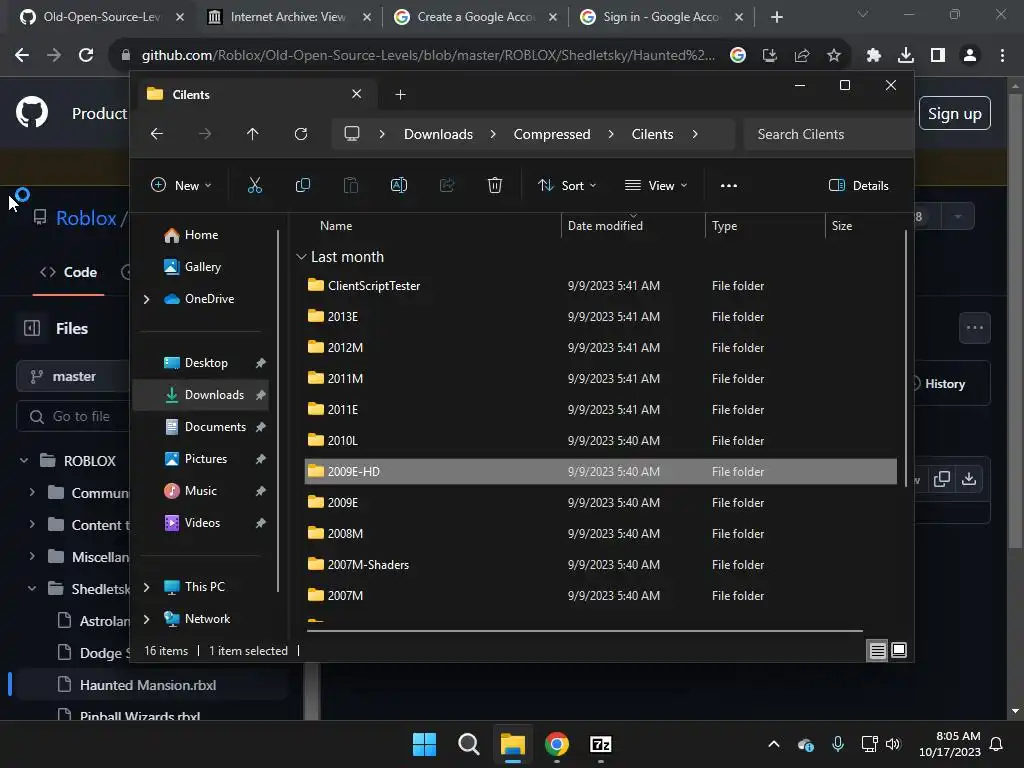Switch to Create a Google Account tab
1024x768 pixels.
tap(475, 17)
